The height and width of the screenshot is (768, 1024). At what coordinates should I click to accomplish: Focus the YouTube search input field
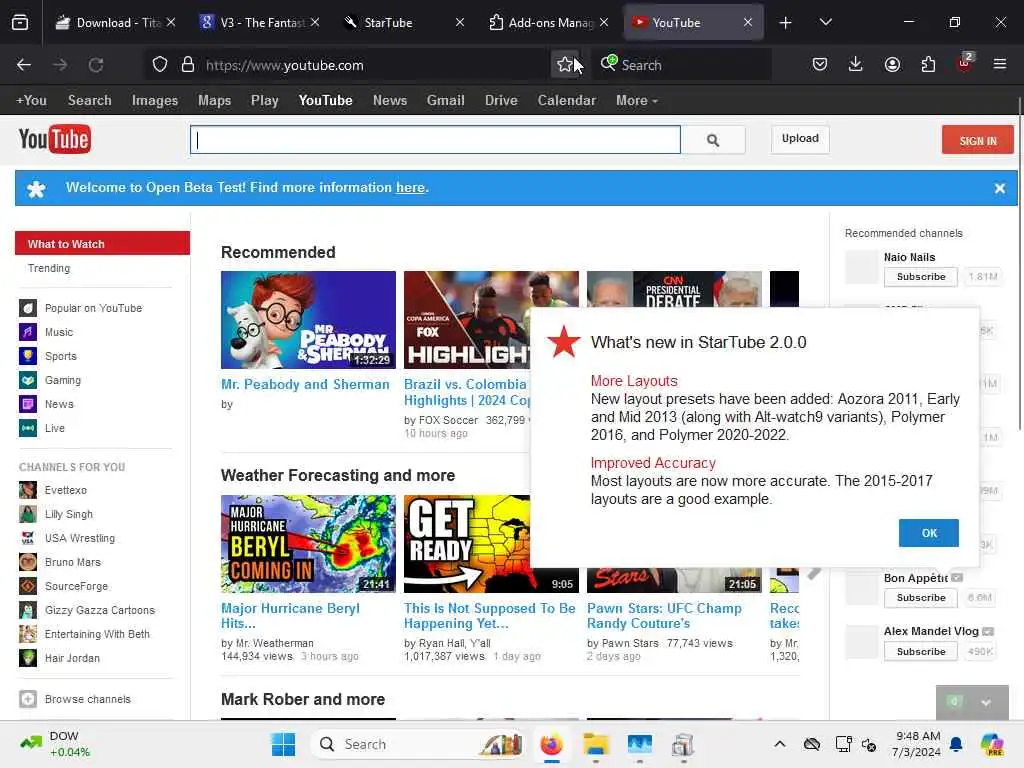[x=435, y=140]
